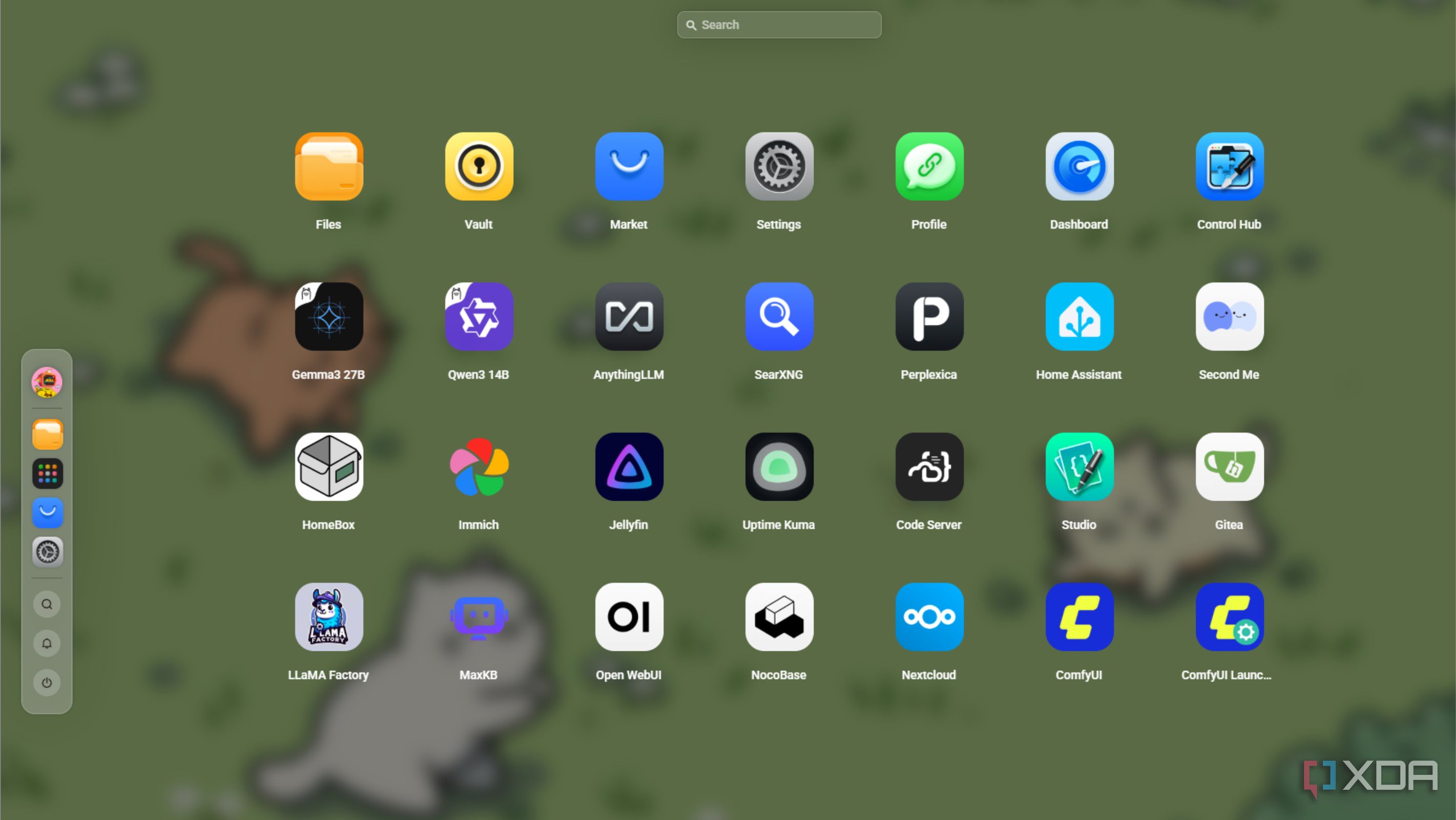Open Files from the side dock
The height and width of the screenshot is (820, 1456).
click(48, 434)
